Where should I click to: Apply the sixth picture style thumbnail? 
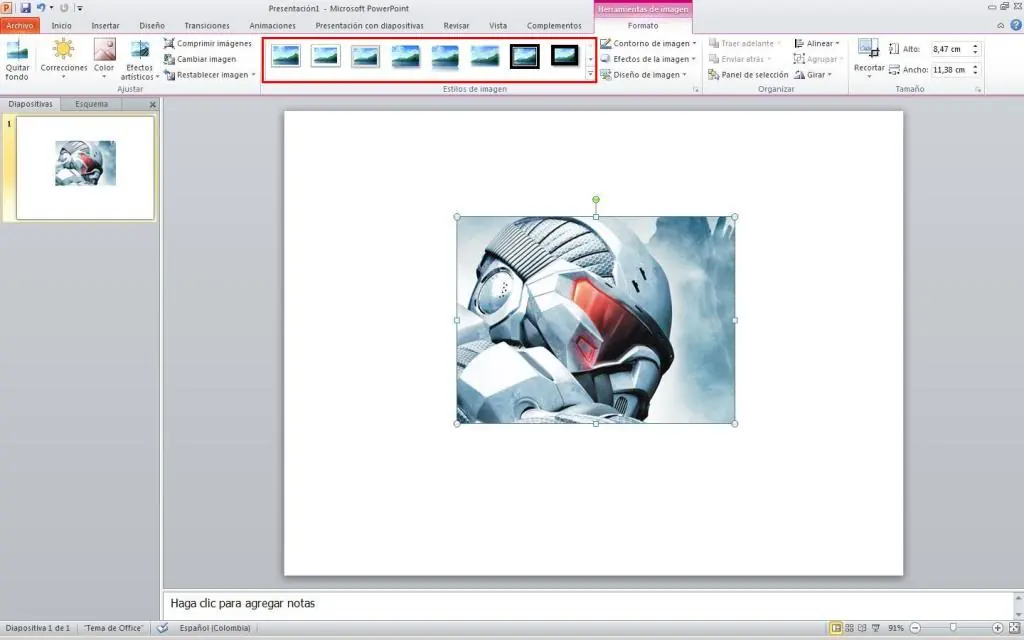point(485,56)
